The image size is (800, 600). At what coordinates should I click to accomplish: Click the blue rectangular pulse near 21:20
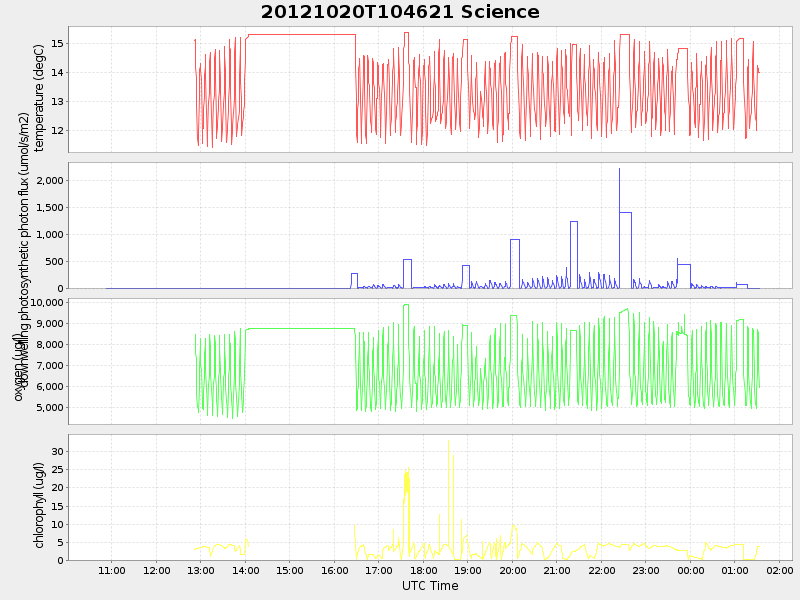[x=574, y=222]
